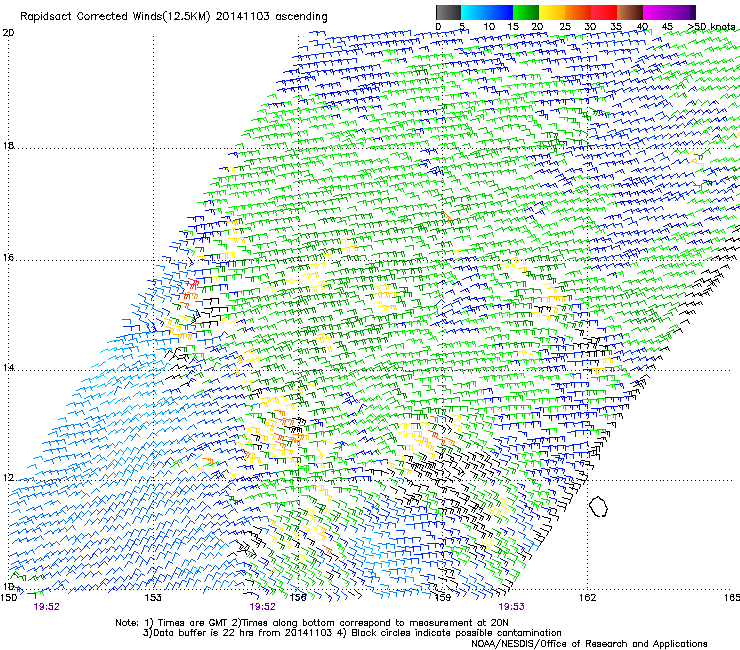This screenshot has width=740, height=650.
Task: Click the '156' longitude label on the bottom axis
Action: tap(298, 598)
